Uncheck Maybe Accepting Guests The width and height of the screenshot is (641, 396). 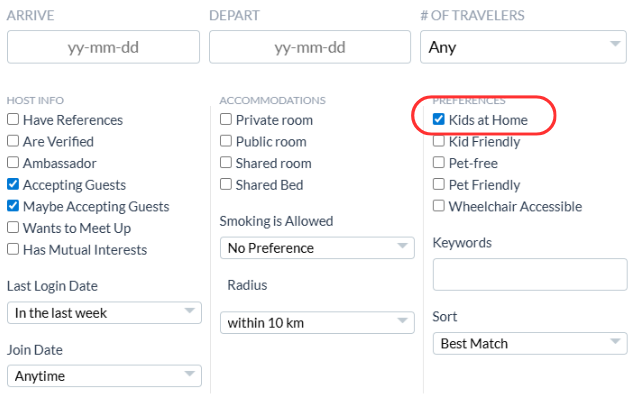coord(13,206)
